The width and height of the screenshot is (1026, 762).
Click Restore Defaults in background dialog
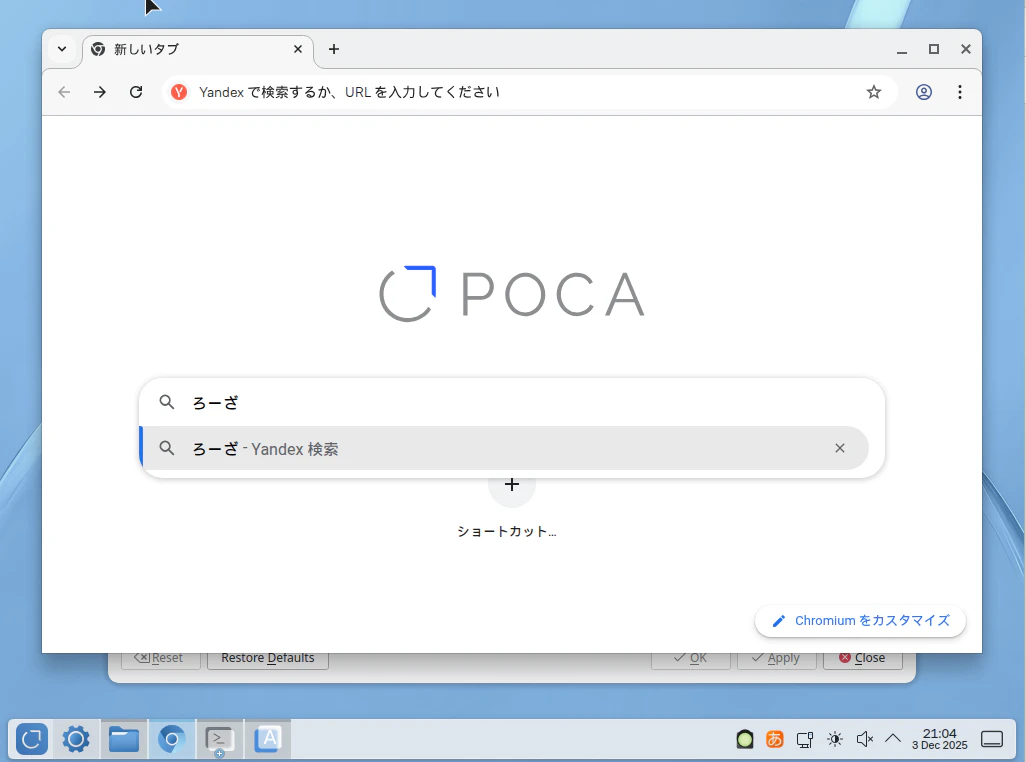[268, 658]
